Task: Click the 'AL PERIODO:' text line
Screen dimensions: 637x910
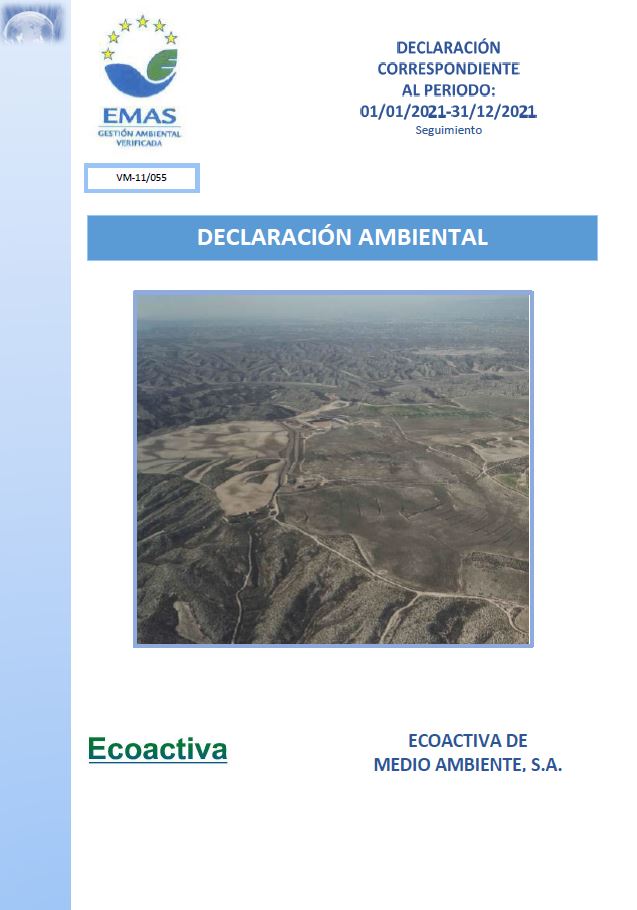Action: tap(448, 90)
